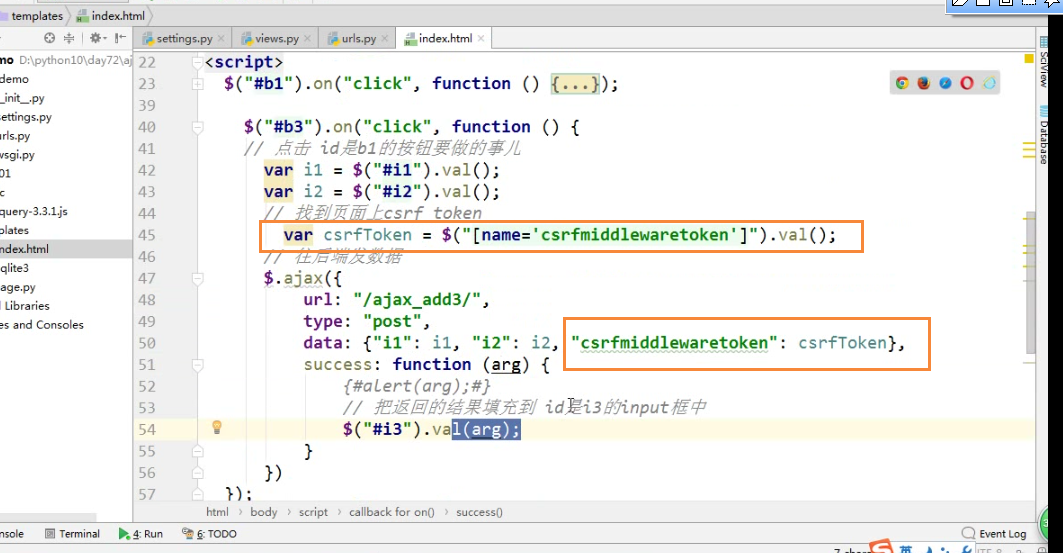Select jquery-3.3.1.js in the project tree

click(x=34, y=211)
